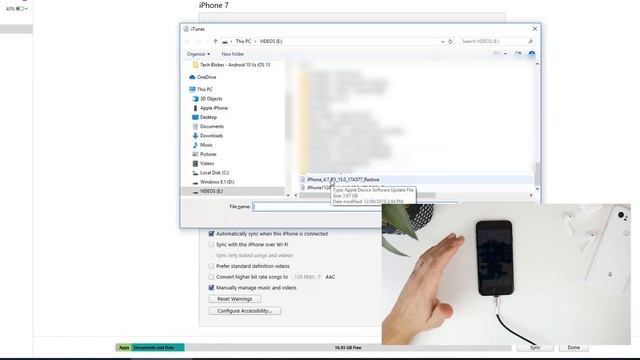Click the OneDrive cloud icon

(x=192, y=77)
